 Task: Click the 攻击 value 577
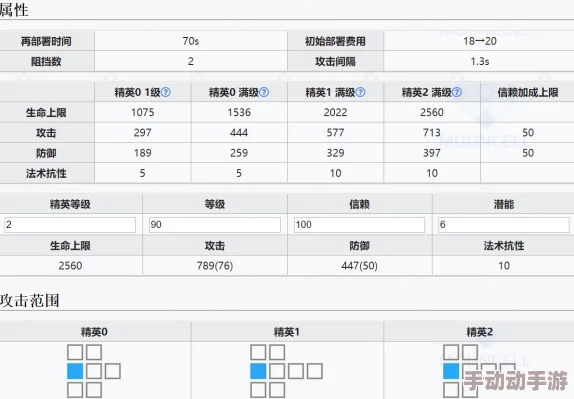click(335, 133)
